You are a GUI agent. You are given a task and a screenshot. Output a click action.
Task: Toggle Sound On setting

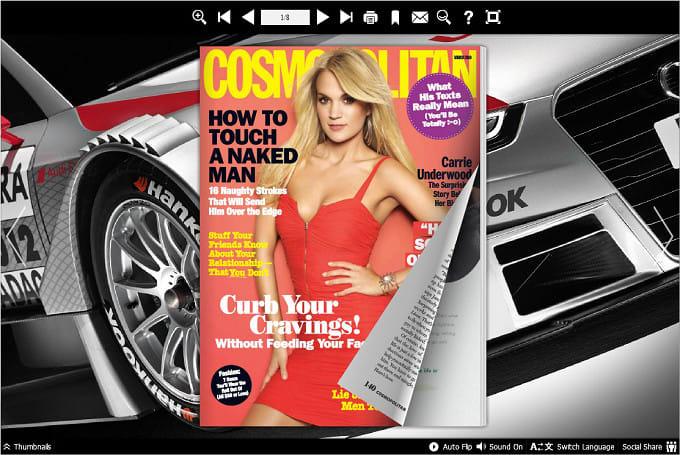(x=500, y=447)
